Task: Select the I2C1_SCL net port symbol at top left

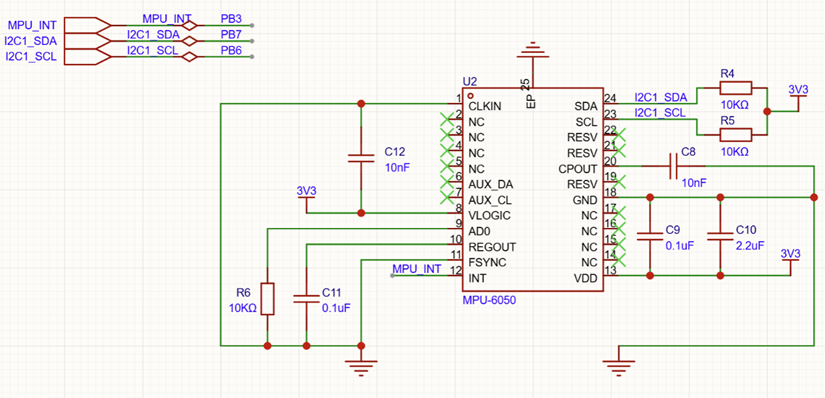Action: (x=87, y=56)
